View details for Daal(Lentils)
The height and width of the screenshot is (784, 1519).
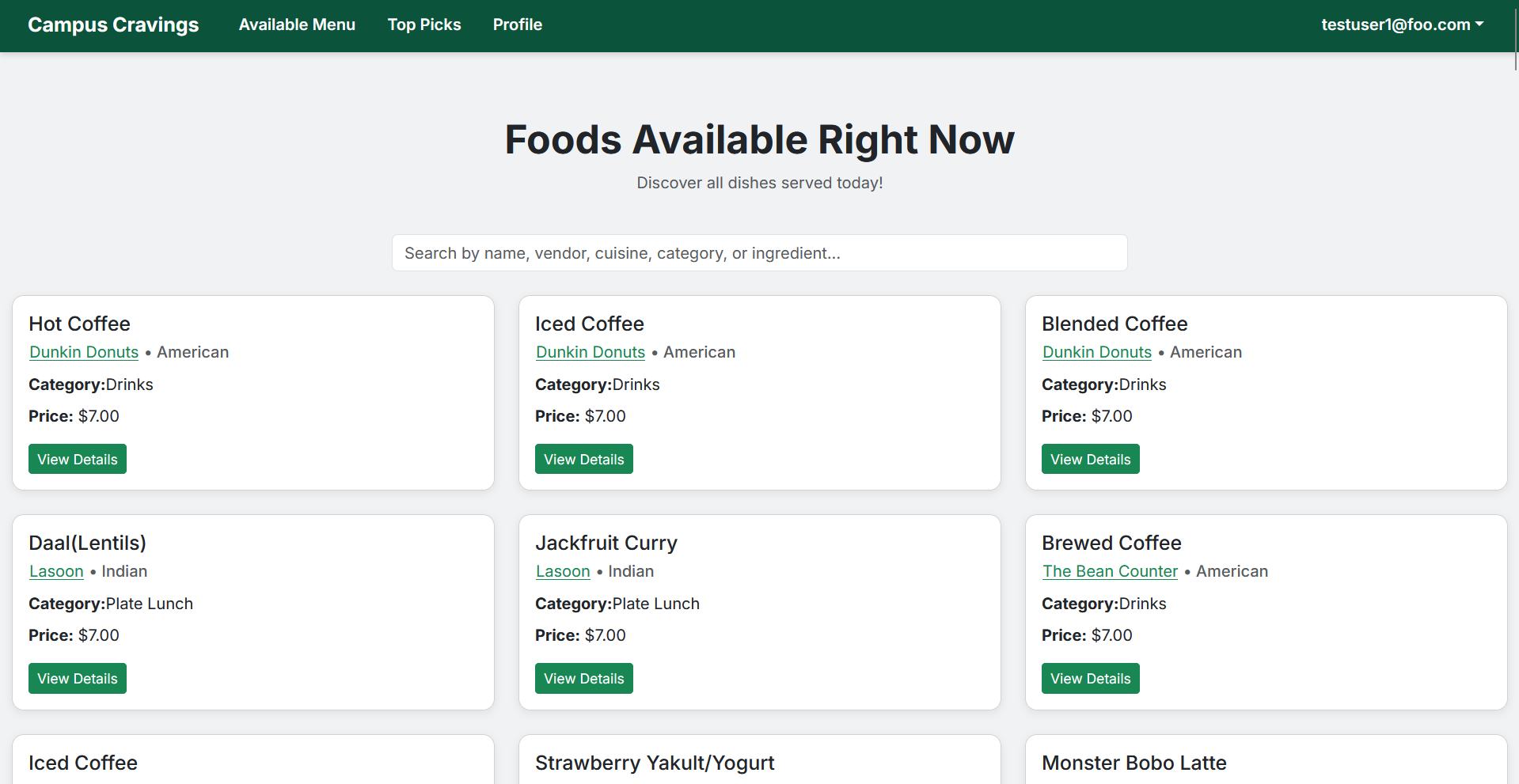coord(78,679)
